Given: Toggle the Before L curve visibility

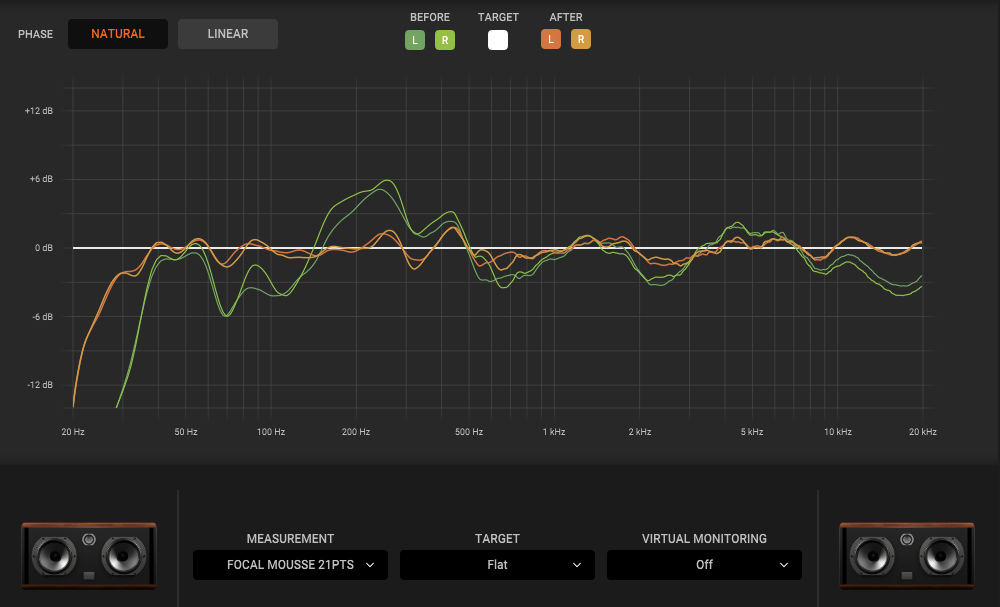Looking at the screenshot, I should coord(415,40).
